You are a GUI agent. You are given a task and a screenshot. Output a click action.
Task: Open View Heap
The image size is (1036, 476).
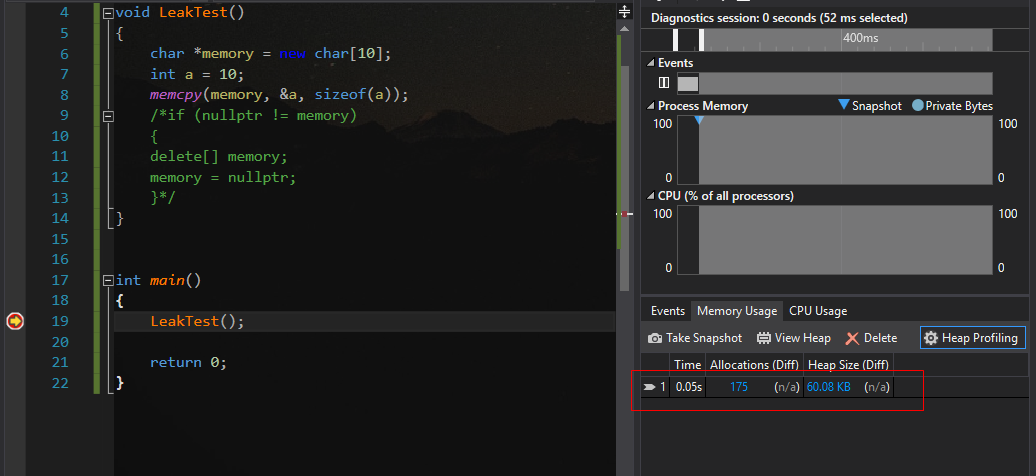794,338
